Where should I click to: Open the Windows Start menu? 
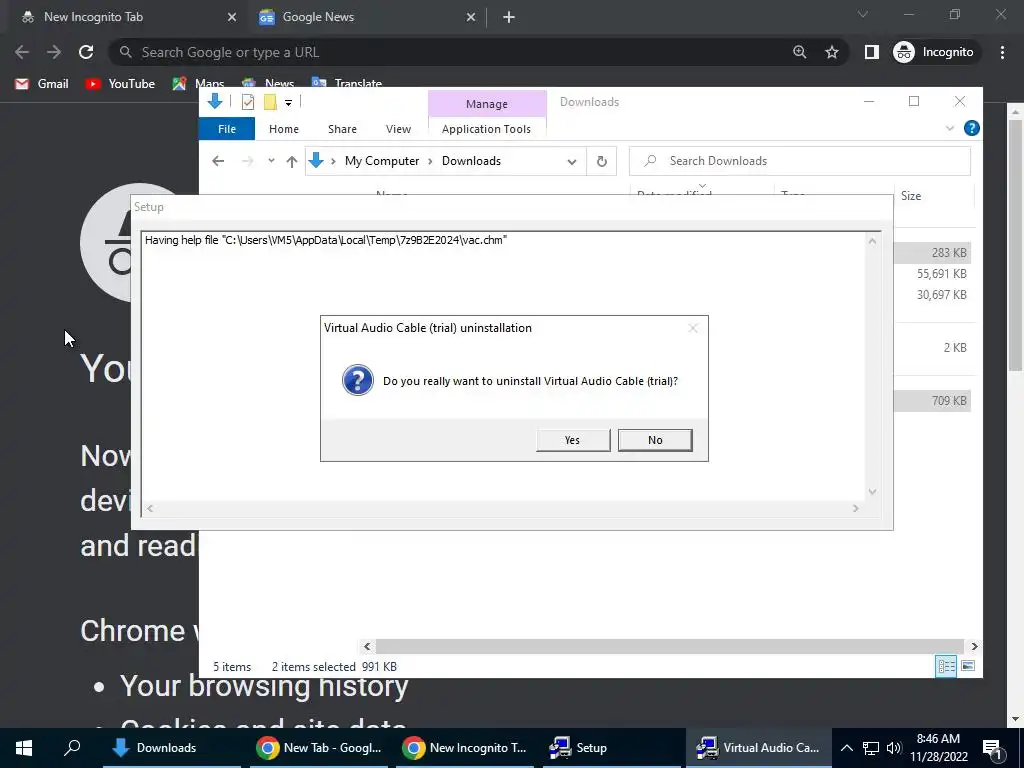[24, 748]
